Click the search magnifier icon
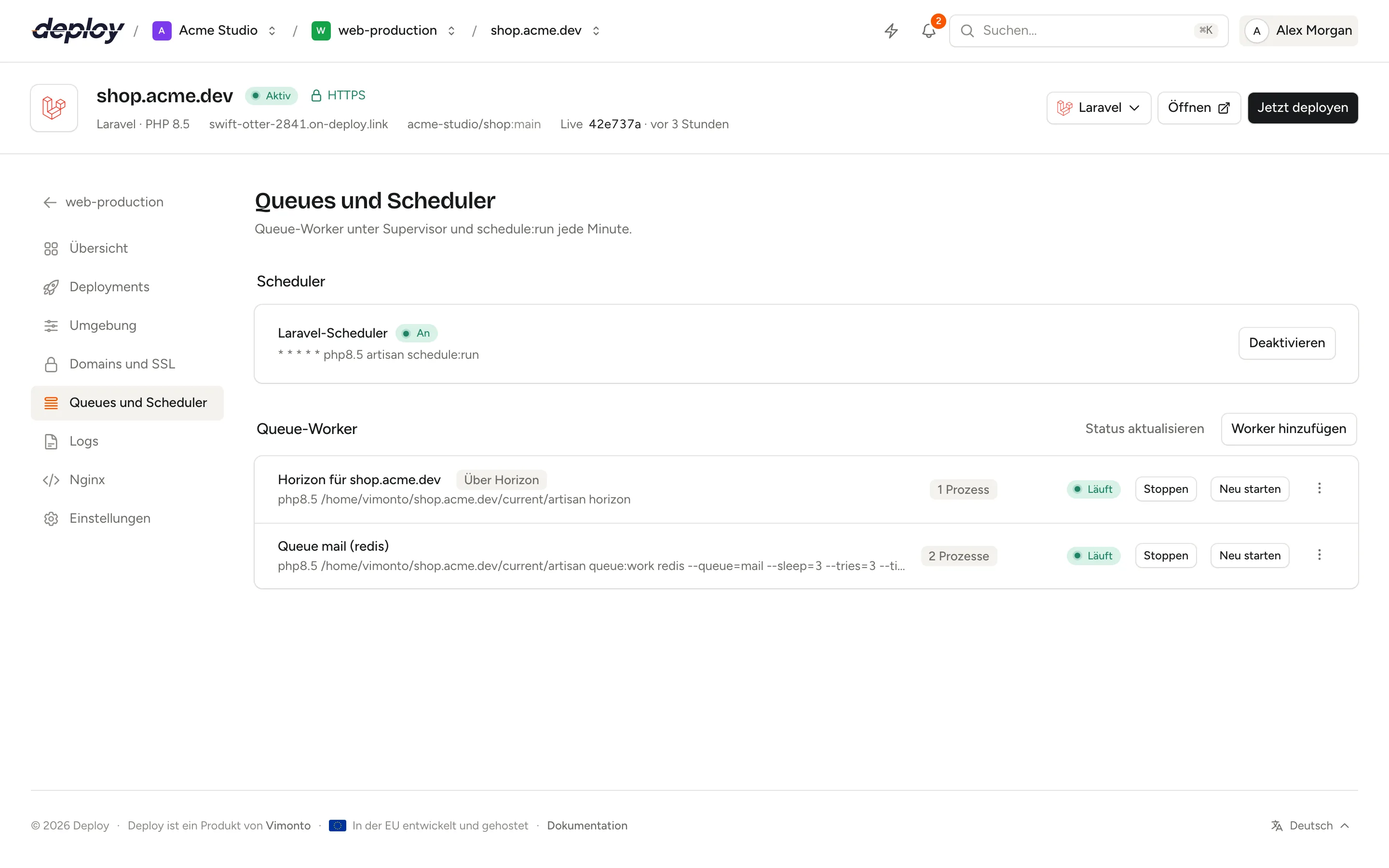Image resolution: width=1389 pixels, height=868 pixels. (x=967, y=30)
